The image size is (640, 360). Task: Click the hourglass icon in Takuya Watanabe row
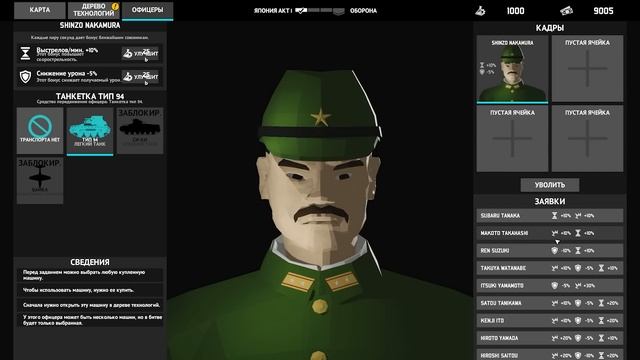click(601, 268)
